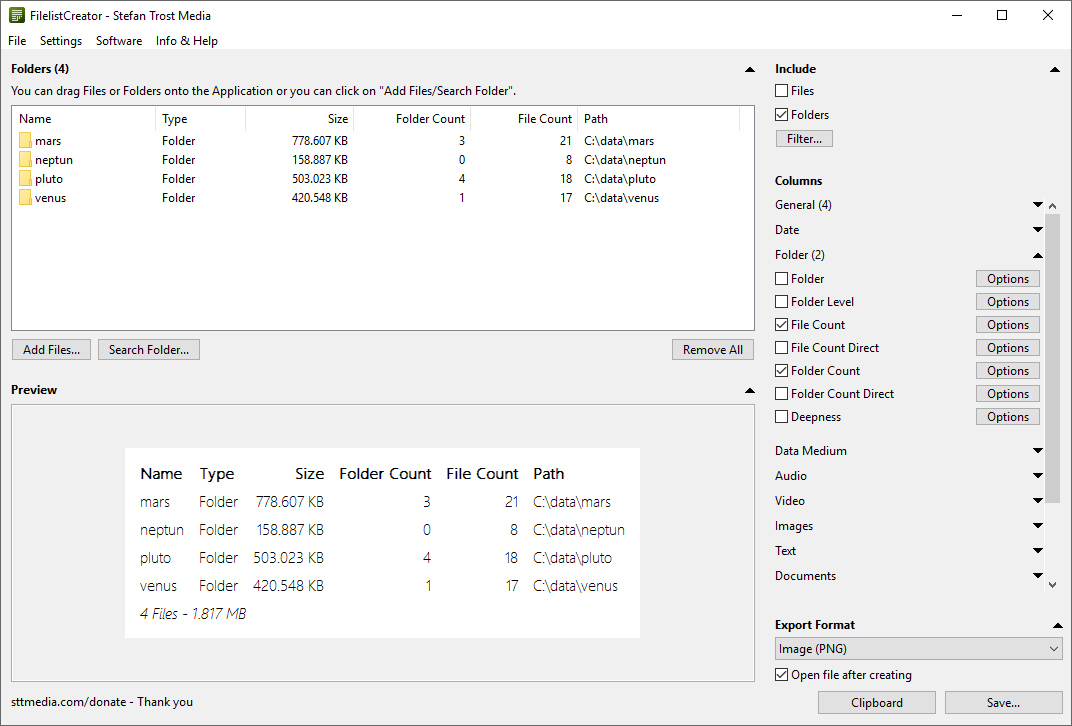
Task: Click Remove All to clear the folder list
Action: coord(712,349)
